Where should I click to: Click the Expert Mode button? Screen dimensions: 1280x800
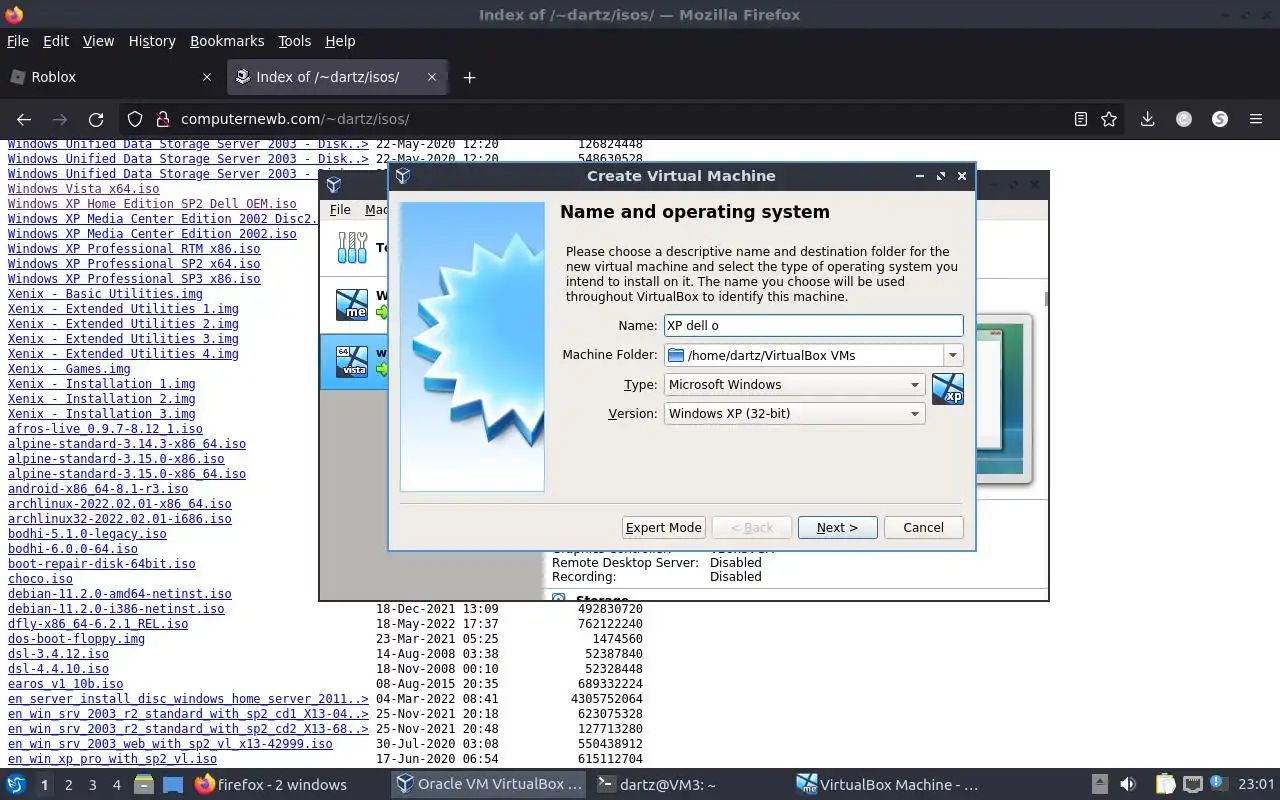[664, 528]
